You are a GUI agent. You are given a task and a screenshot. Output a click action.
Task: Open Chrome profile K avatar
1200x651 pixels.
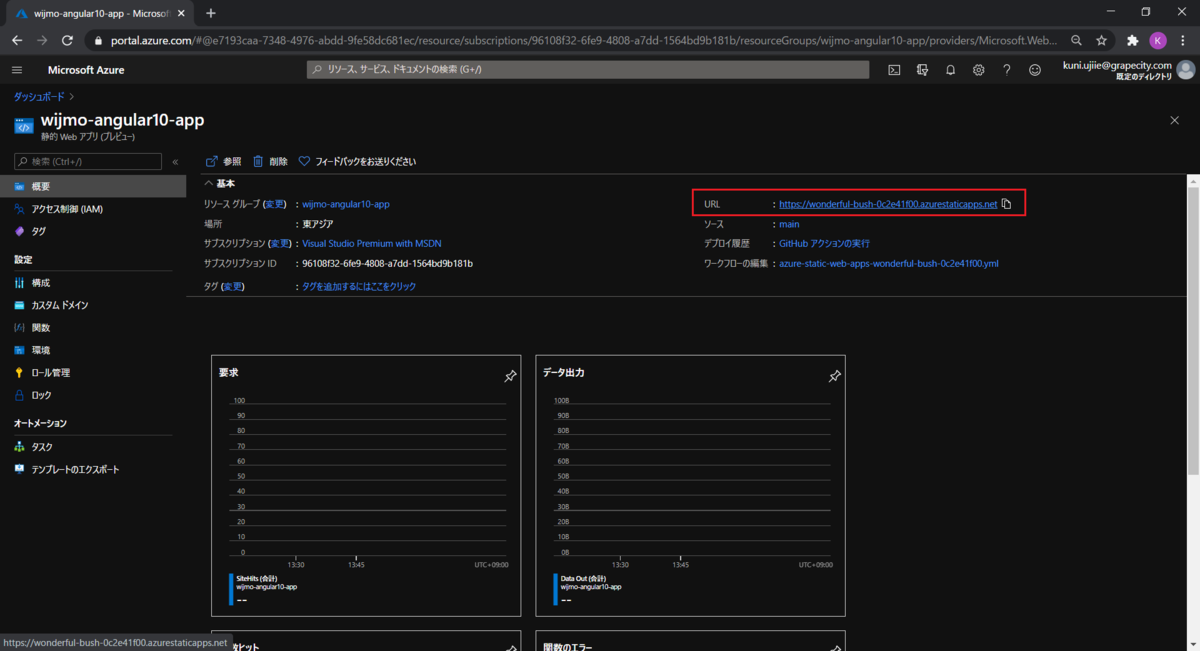click(1158, 41)
